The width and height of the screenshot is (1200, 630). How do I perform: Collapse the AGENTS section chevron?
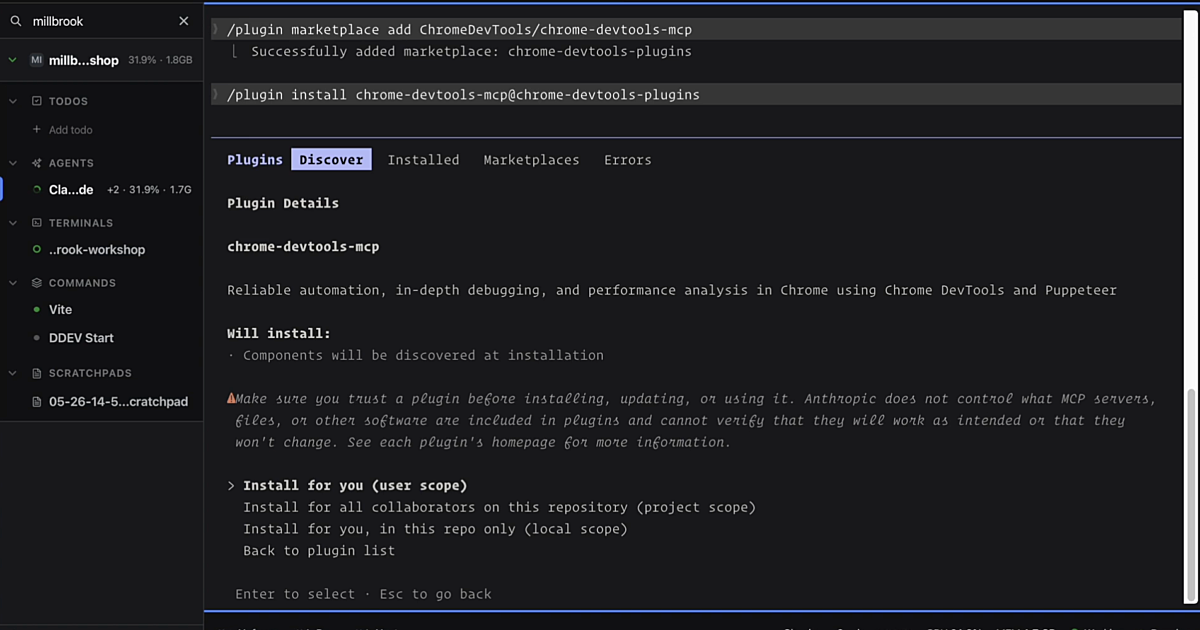pos(13,163)
